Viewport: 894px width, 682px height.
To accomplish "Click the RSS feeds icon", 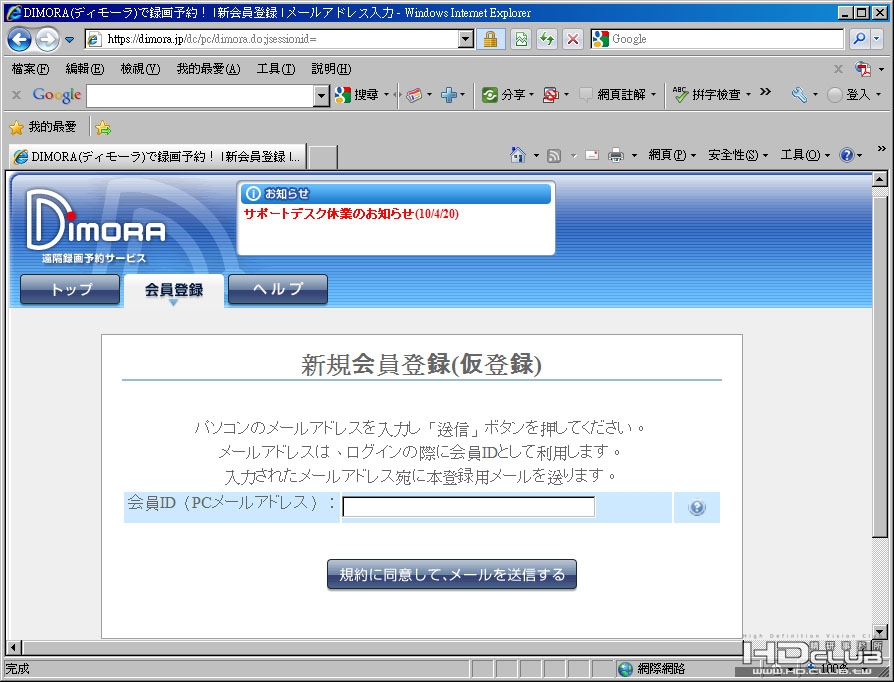I will [x=554, y=156].
